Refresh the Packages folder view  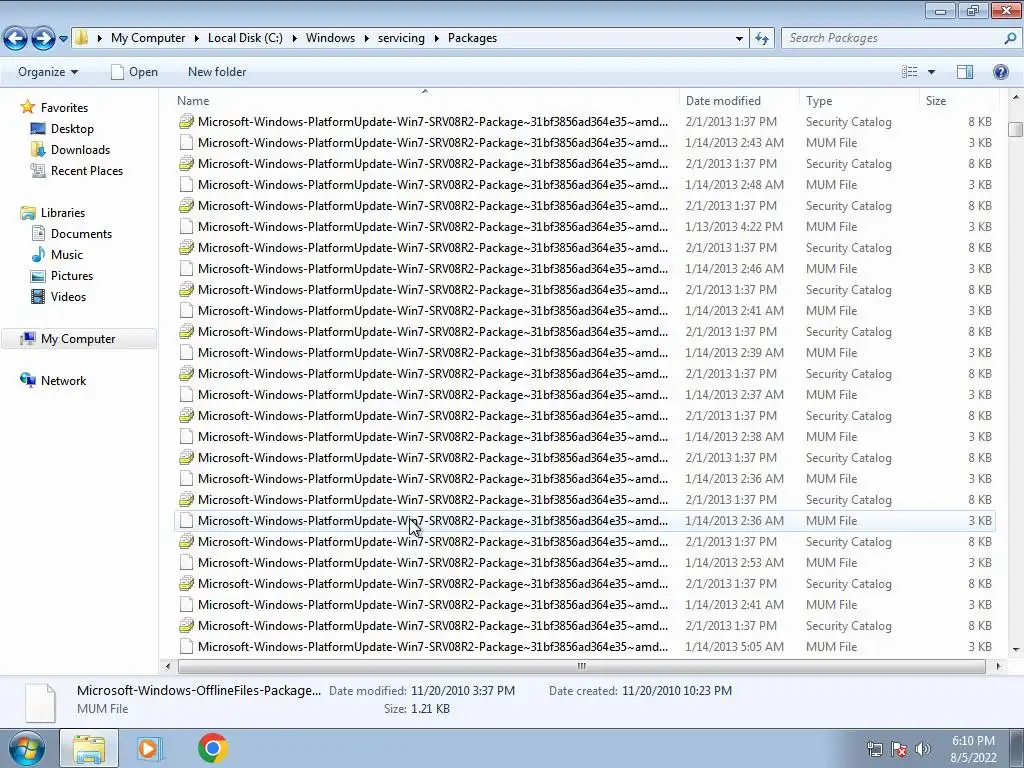click(x=761, y=39)
